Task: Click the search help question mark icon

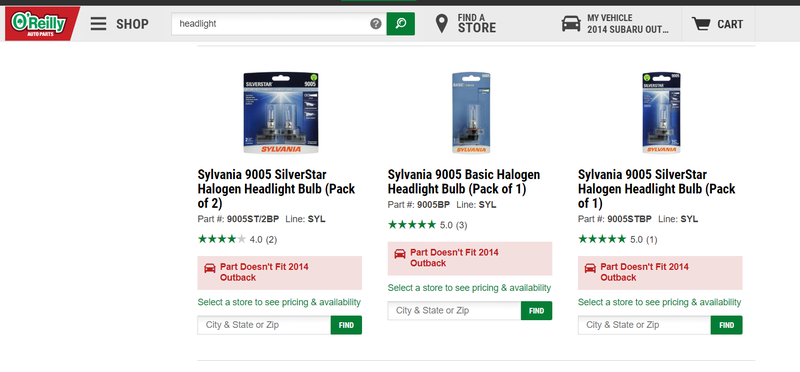Action: click(376, 23)
